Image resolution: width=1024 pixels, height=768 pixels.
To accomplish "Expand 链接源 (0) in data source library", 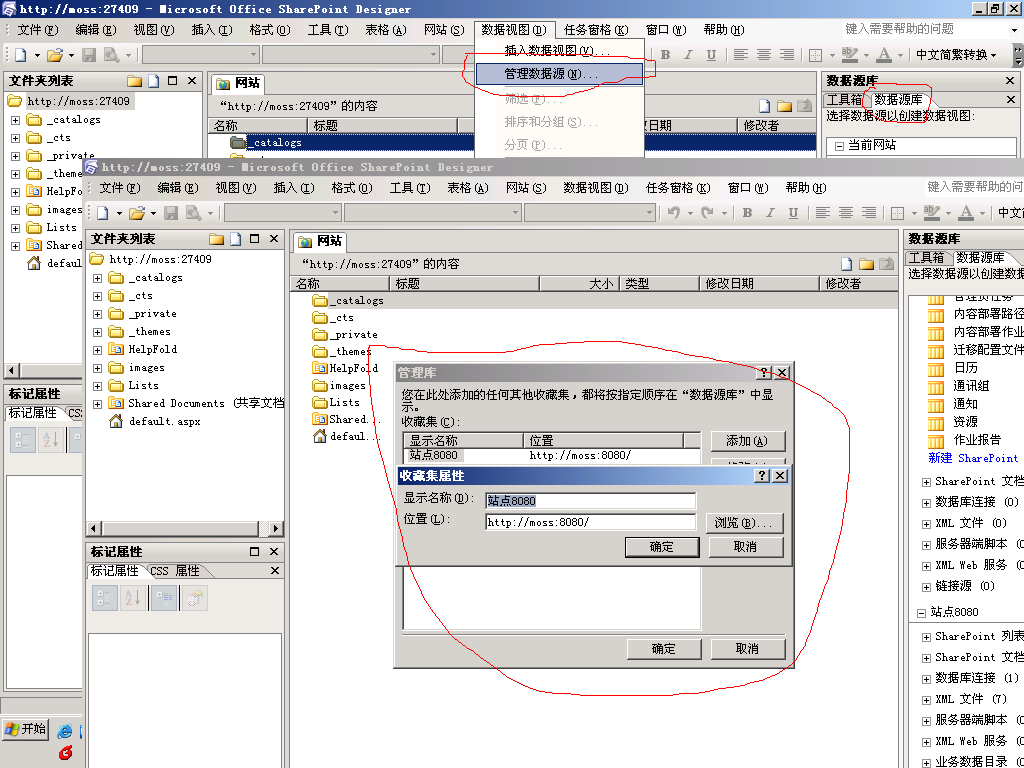I will pyautogui.click(x=926, y=586).
